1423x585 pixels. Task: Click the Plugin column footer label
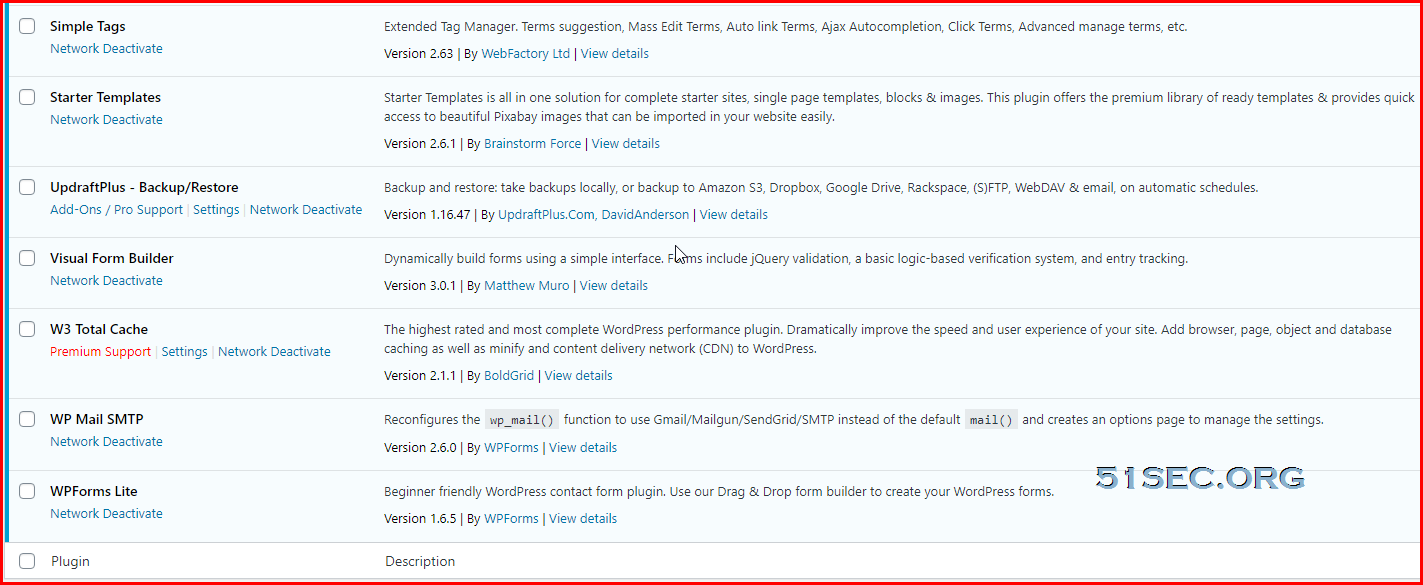[70, 561]
